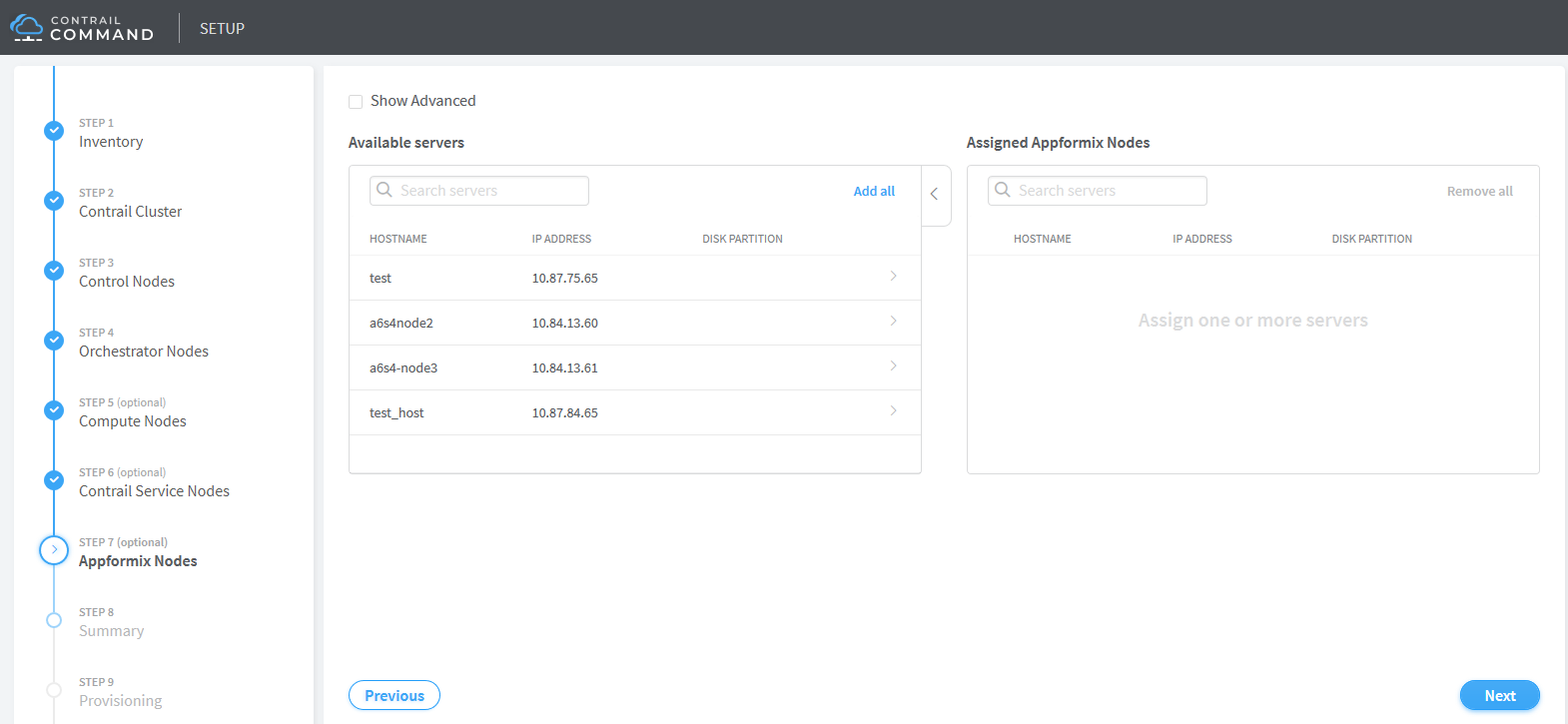
Task: Focus the Assigned Appformix Nodes search field
Action: (x=1098, y=191)
